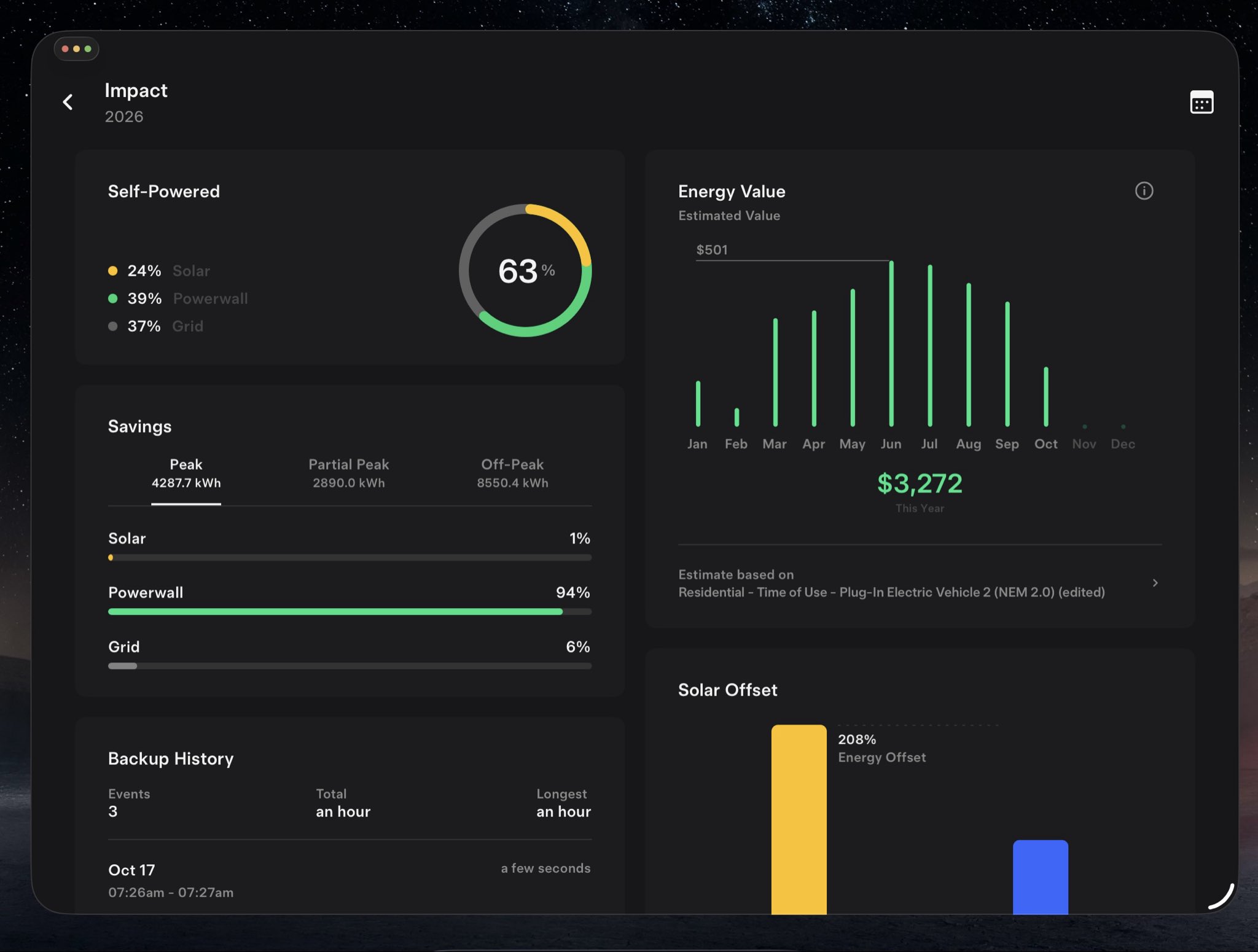1258x952 pixels.
Task: Open Energy Value info icon
Action: [1144, 191]
